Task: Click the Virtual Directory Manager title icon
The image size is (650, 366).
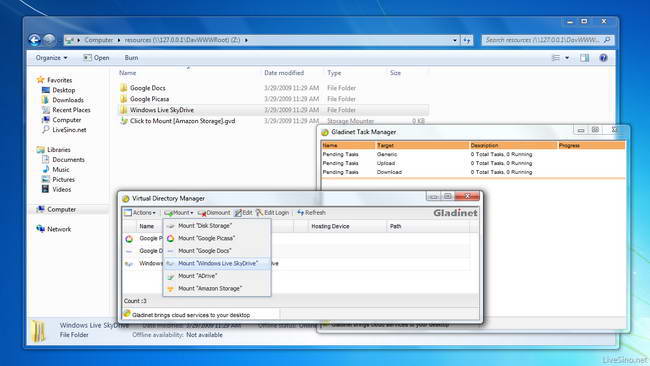Action: [x=126, y=199]
